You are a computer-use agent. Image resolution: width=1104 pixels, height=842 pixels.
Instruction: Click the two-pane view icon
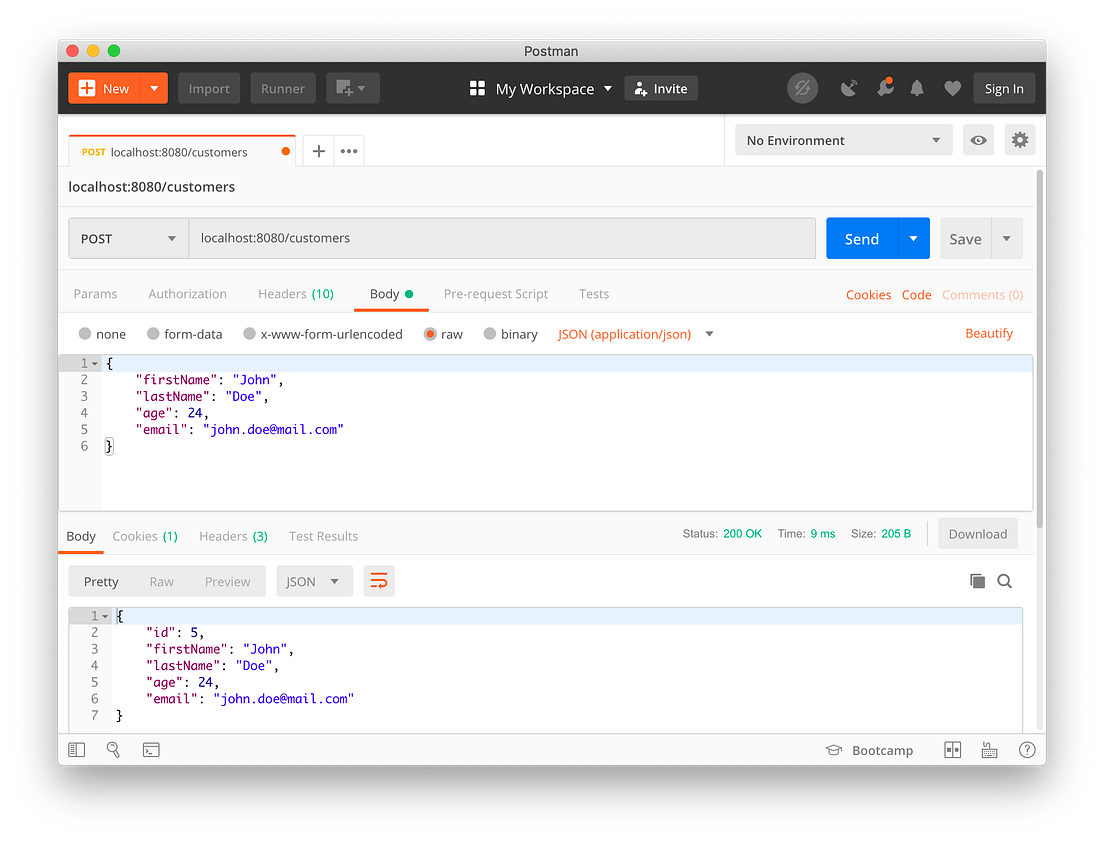[x=952, y=749]
